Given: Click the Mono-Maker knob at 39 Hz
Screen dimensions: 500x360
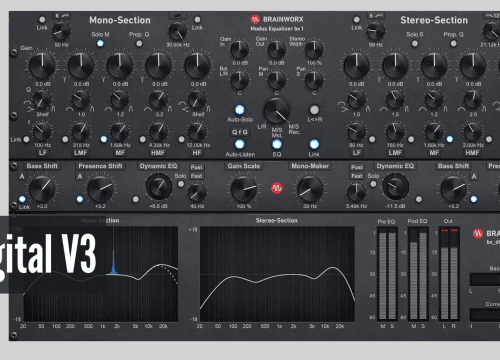Looking at the screenshot, I should (310, 189).
